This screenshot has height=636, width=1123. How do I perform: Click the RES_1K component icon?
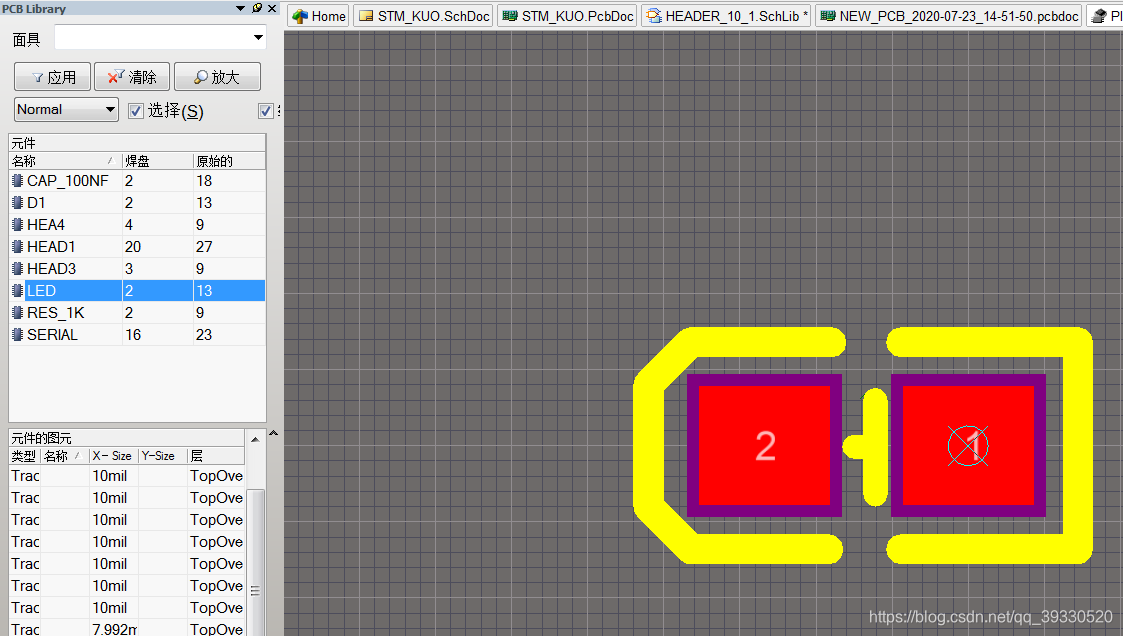(x=18, y=313)
